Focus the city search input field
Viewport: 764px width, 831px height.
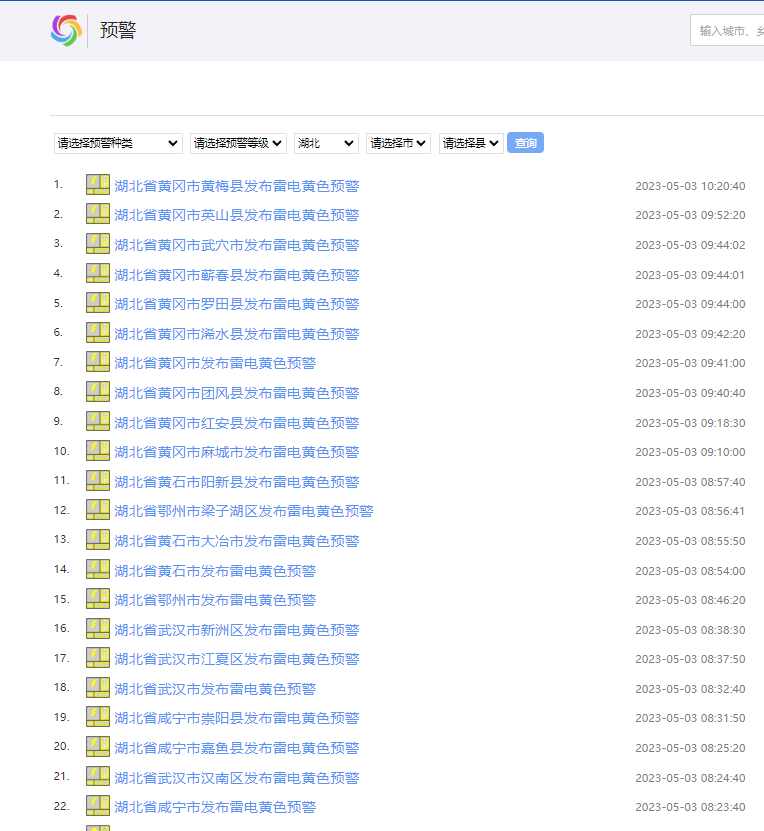pos(730,30)
